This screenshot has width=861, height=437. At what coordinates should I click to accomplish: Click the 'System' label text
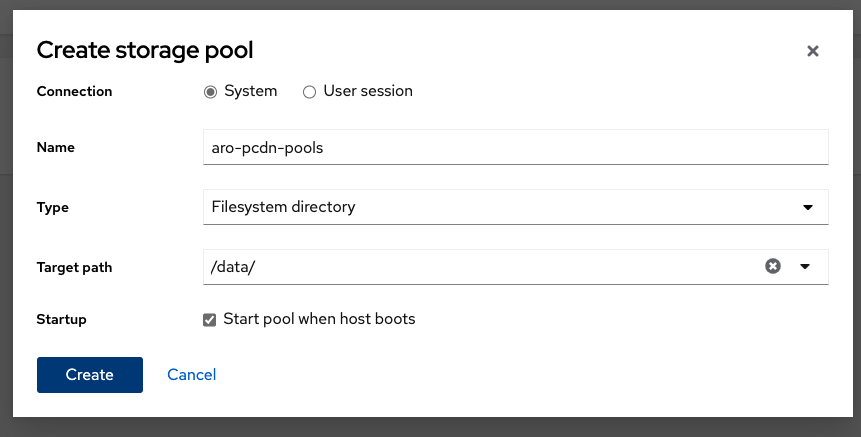[x=250, y=91]
